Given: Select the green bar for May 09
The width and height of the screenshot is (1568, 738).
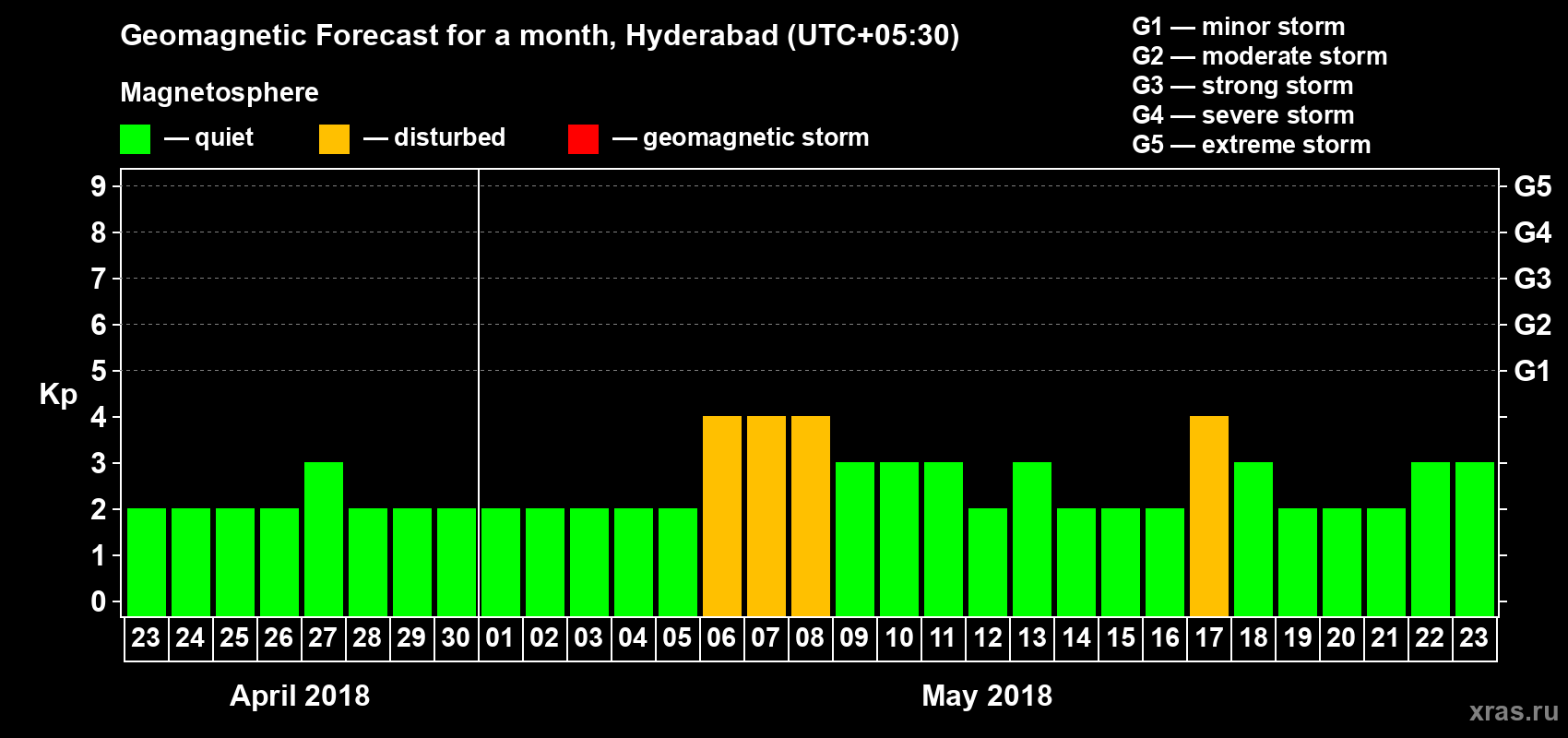Looking at the screenshot, I should click(x=855, y=539).
